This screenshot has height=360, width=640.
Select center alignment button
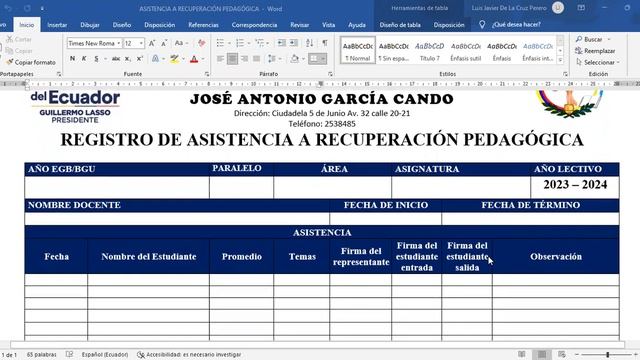click(x=232, y=59)
